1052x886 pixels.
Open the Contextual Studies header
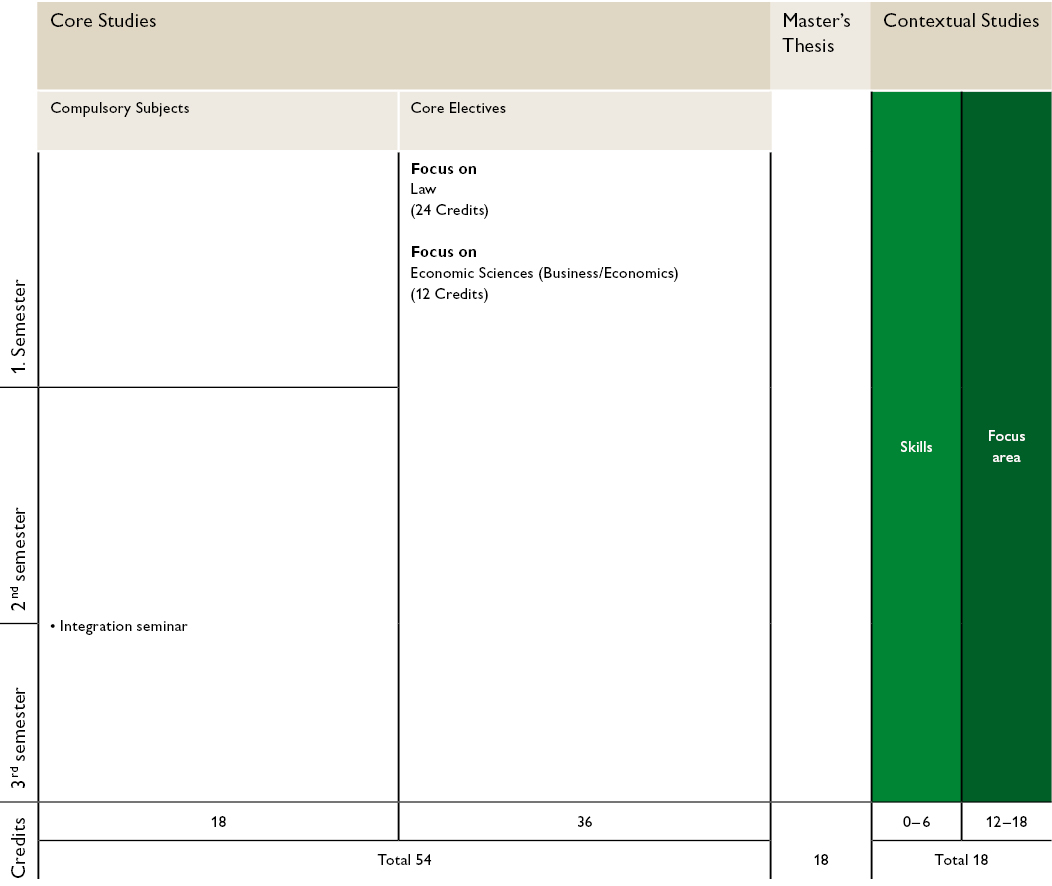click(960, 21)
